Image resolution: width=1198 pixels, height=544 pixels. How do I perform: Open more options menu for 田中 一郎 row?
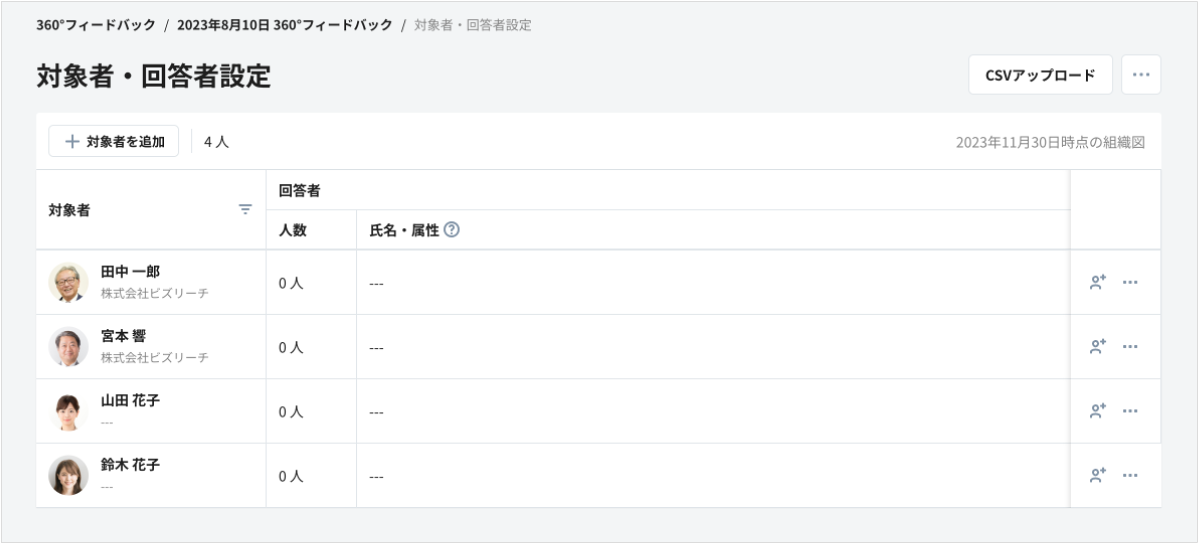tap(1130, 282)
